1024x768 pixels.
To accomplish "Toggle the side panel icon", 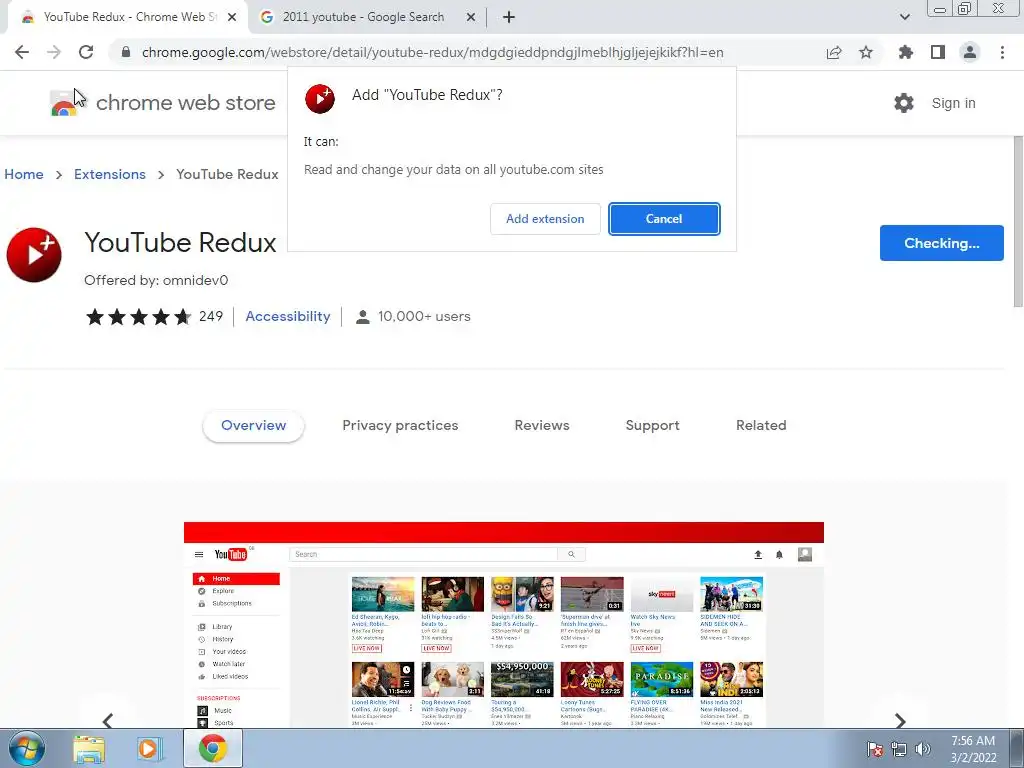I will coord(938,52).
